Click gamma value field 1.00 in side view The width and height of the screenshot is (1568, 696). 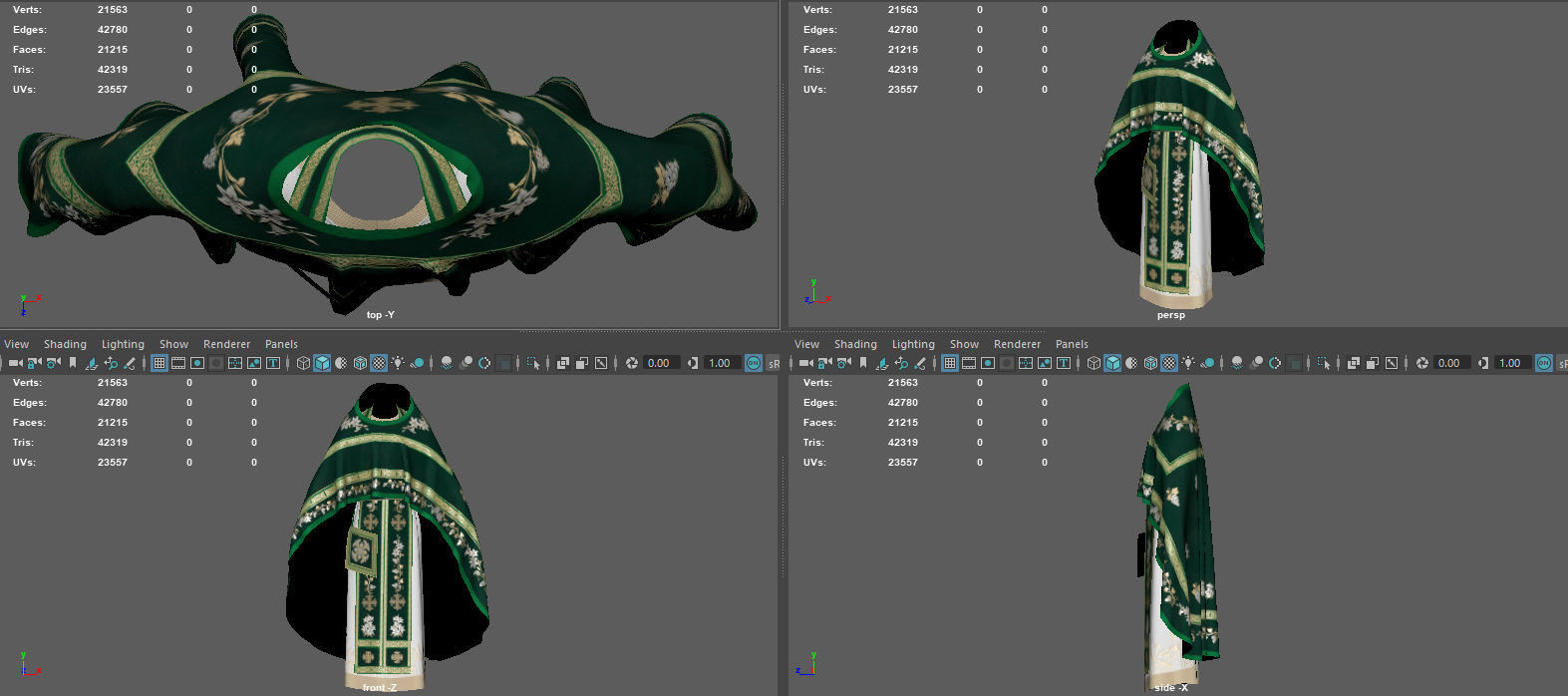click(x=1511, y=363)
